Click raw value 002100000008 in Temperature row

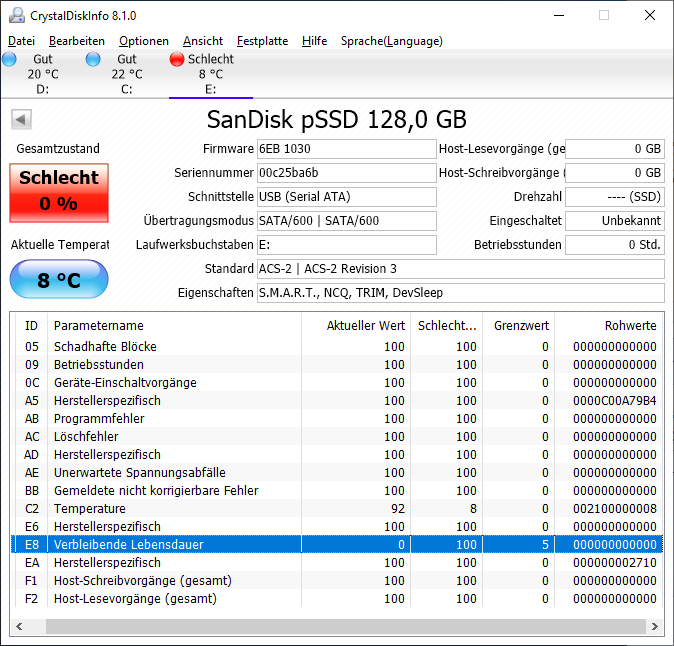(x=615, y=509)
